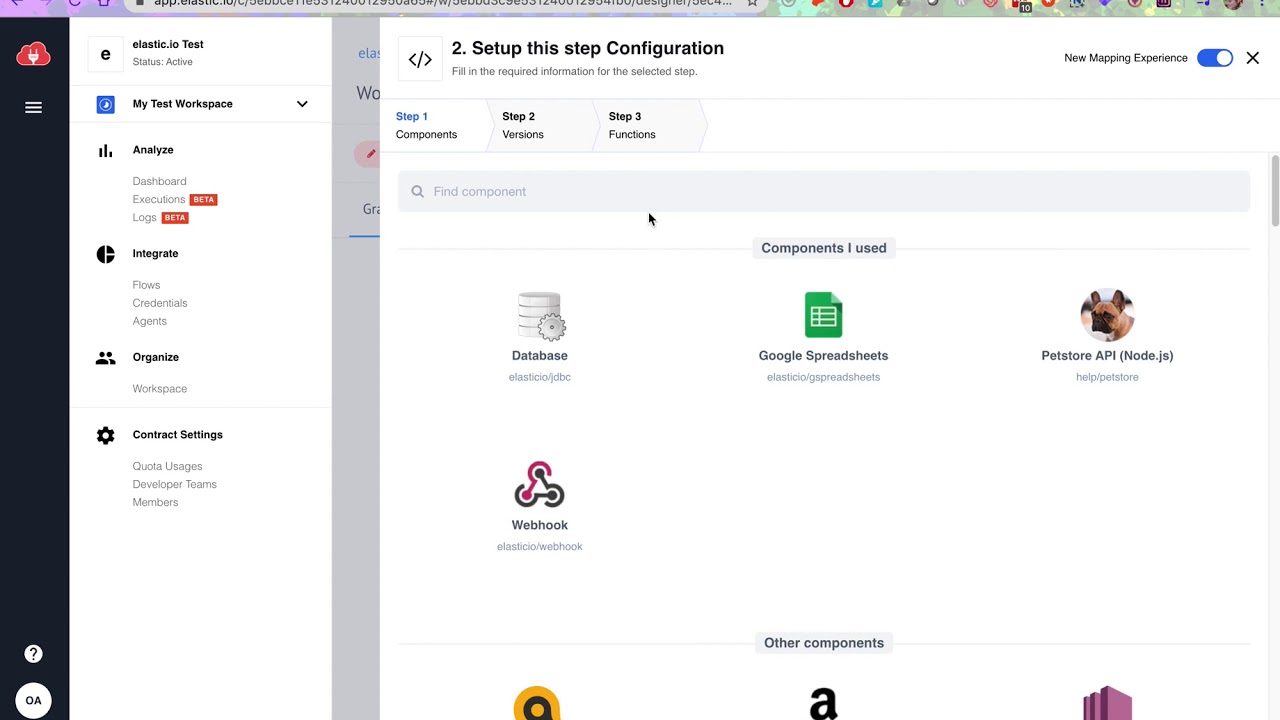Screen dimensions: 1280x720
Task: Select the purple stacked component icon
Action: (x=1107, y=703)
